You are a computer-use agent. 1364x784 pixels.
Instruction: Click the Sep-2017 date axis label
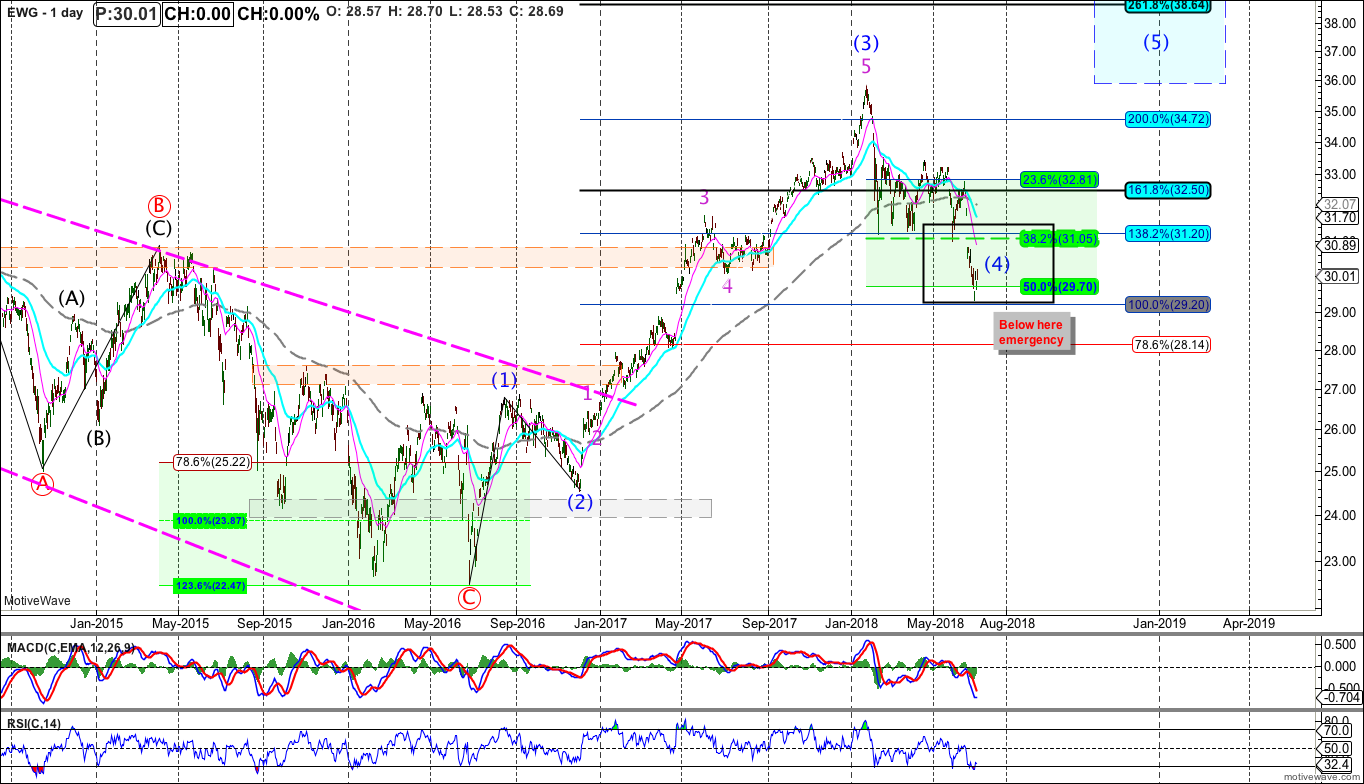pyautogui.click(x=768, y=622)
